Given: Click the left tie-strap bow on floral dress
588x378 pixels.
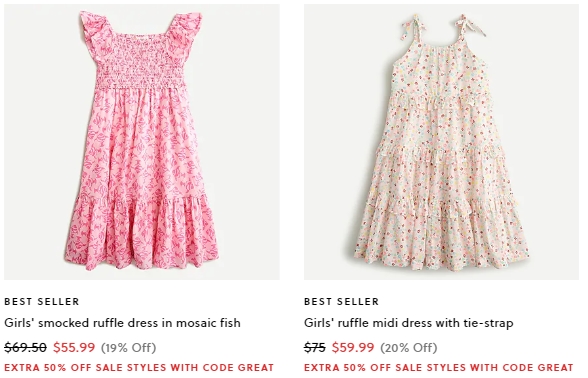Looking at the screenshot, I should pos(411,26).
